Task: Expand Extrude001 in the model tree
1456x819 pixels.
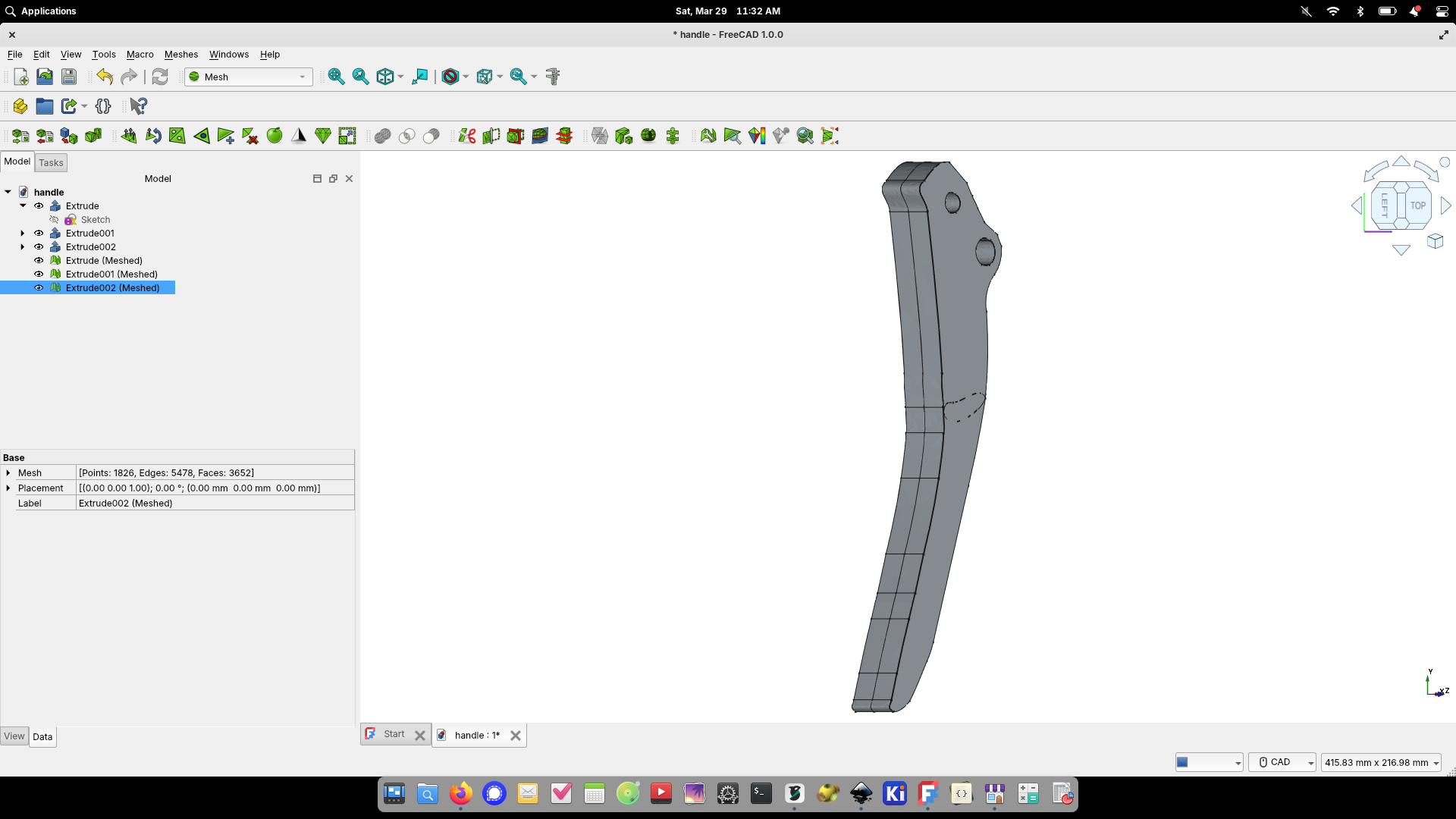Action: (x=21, y=233)
